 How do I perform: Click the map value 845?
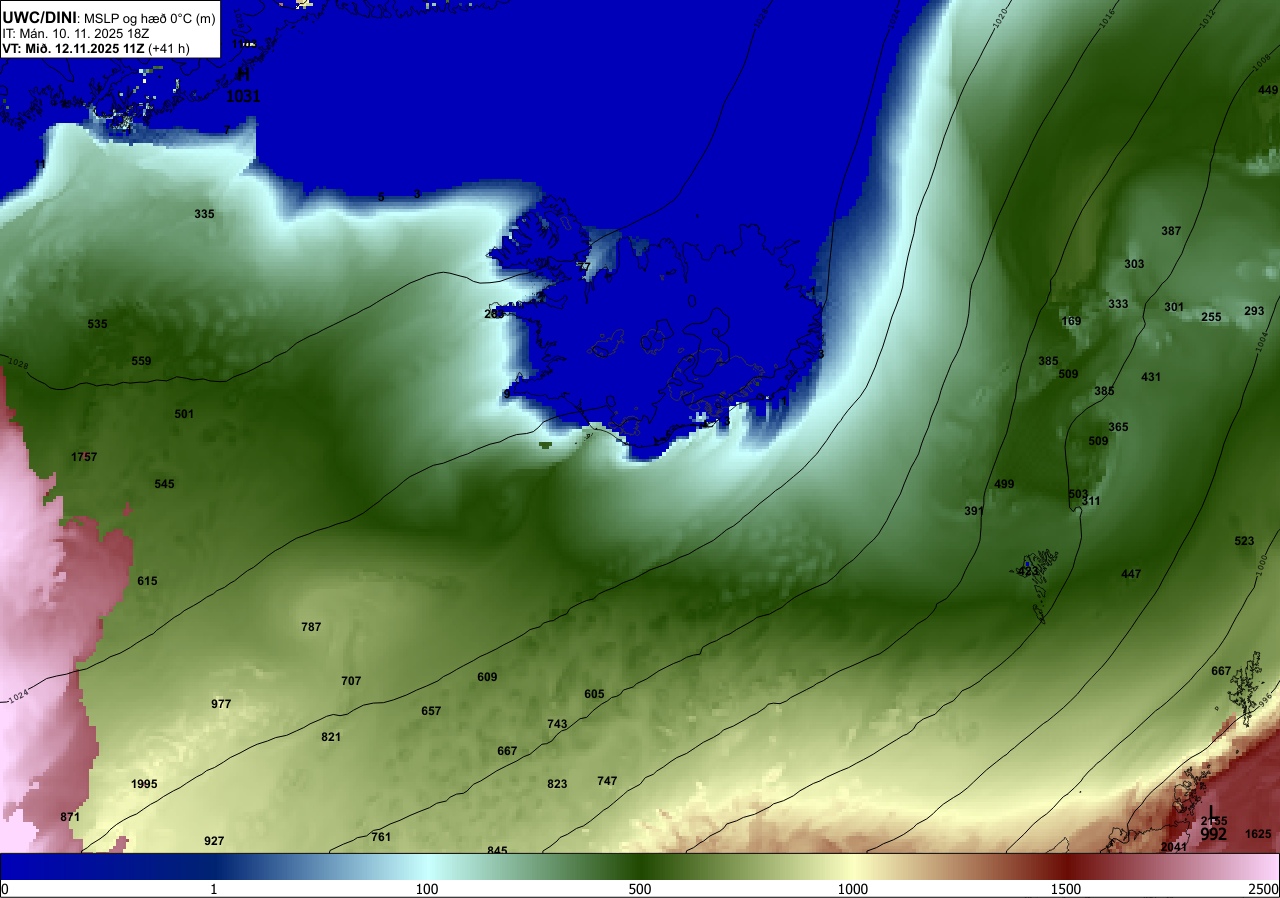[x=497, y=850]
